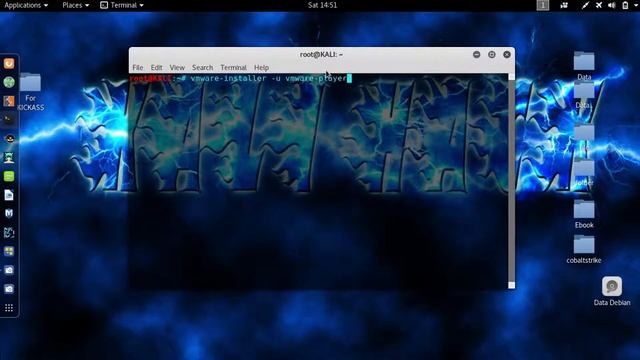Image resolution: width=640 pixels, height=360 pixels.
Task: Open the topmost Data folder on desktop
Action: tap(584, 66)
